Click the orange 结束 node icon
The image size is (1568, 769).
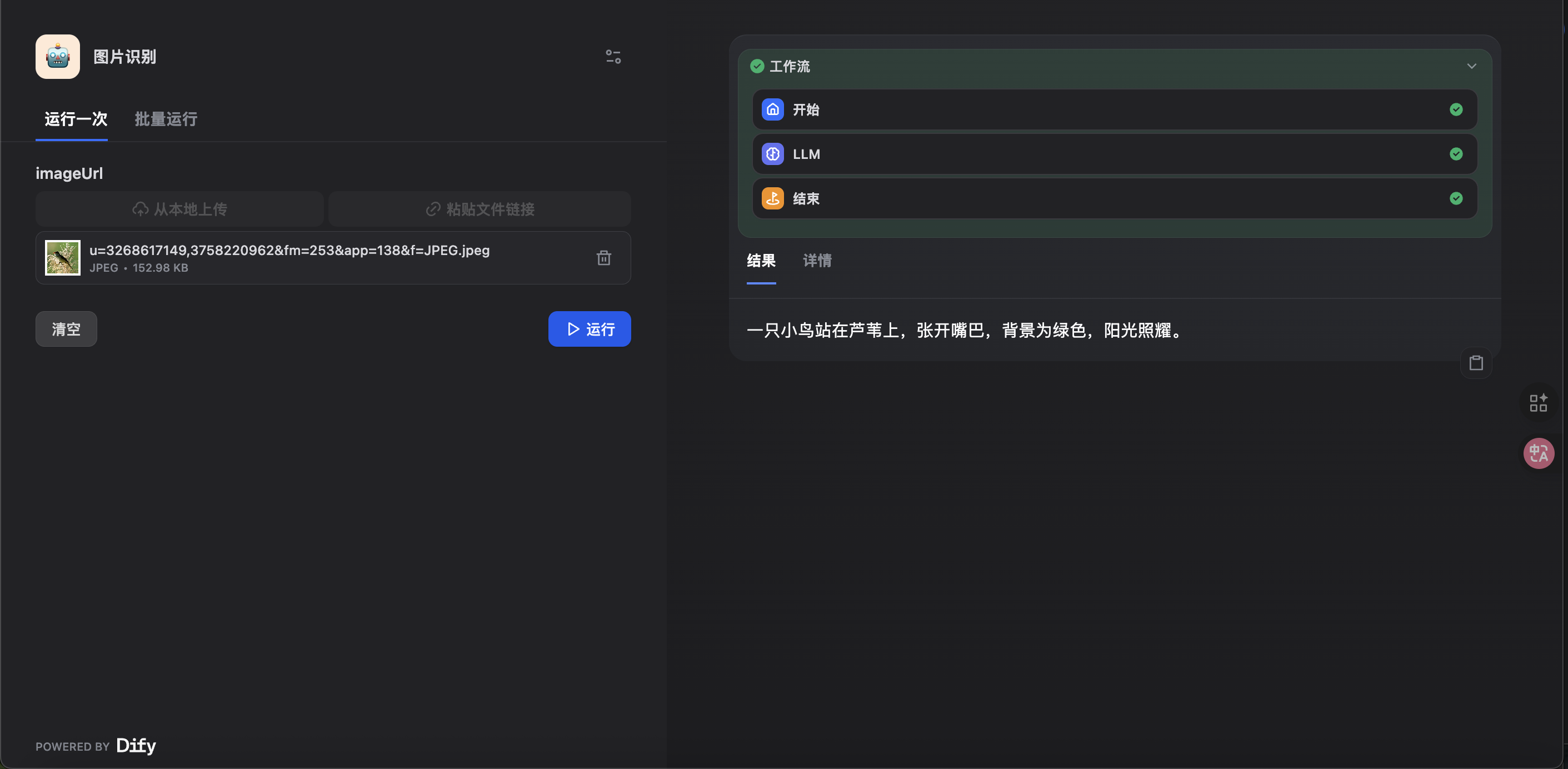click(x=772, y=198)
